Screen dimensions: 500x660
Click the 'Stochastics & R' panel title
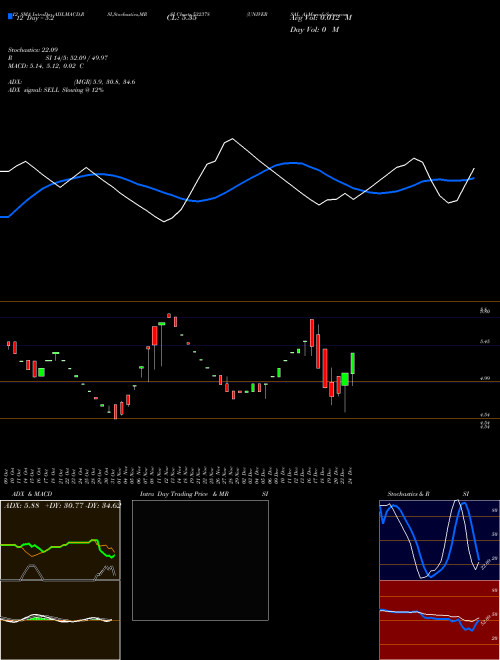click(x=408, y=494)
